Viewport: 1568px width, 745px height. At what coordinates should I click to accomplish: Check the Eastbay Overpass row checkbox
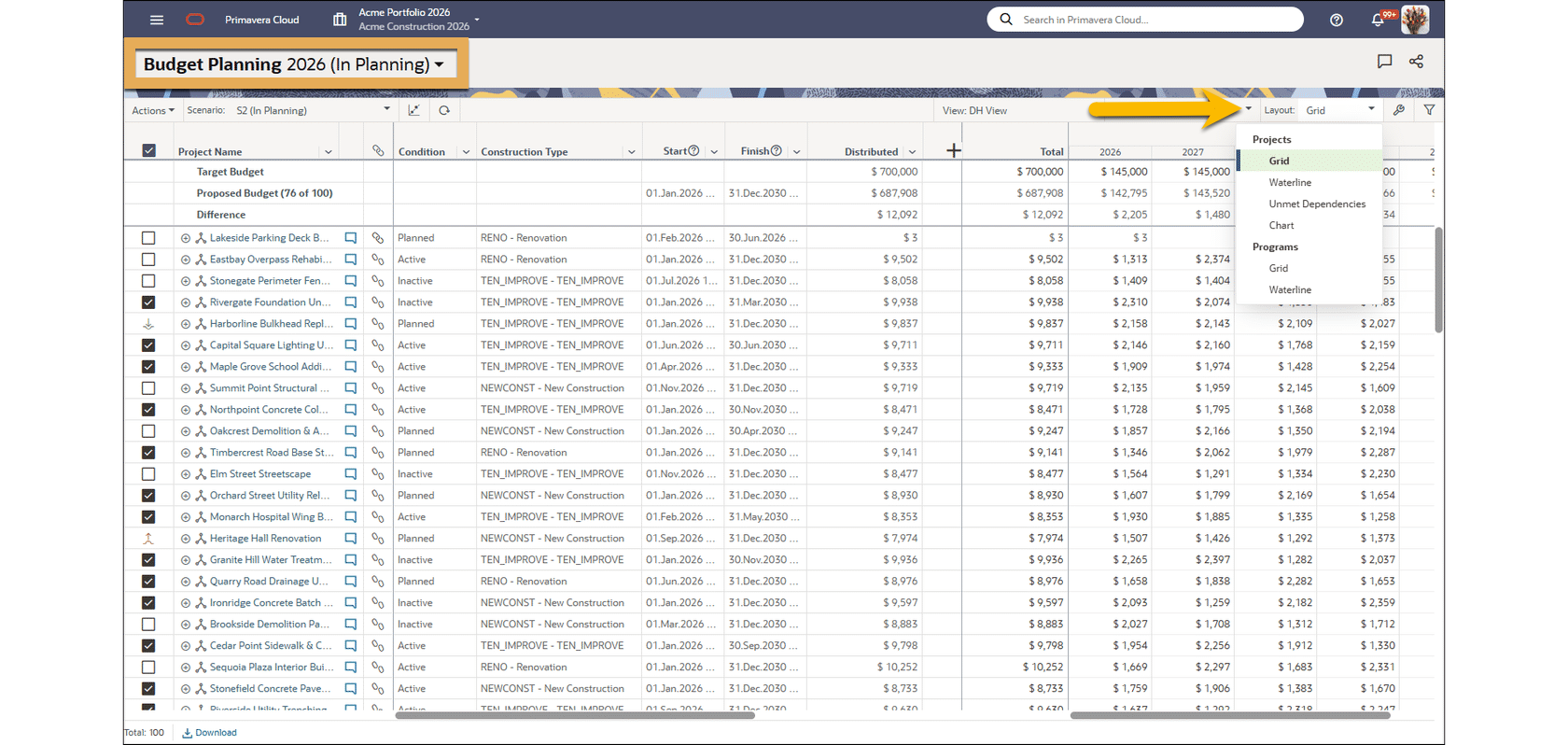(148, 260)
